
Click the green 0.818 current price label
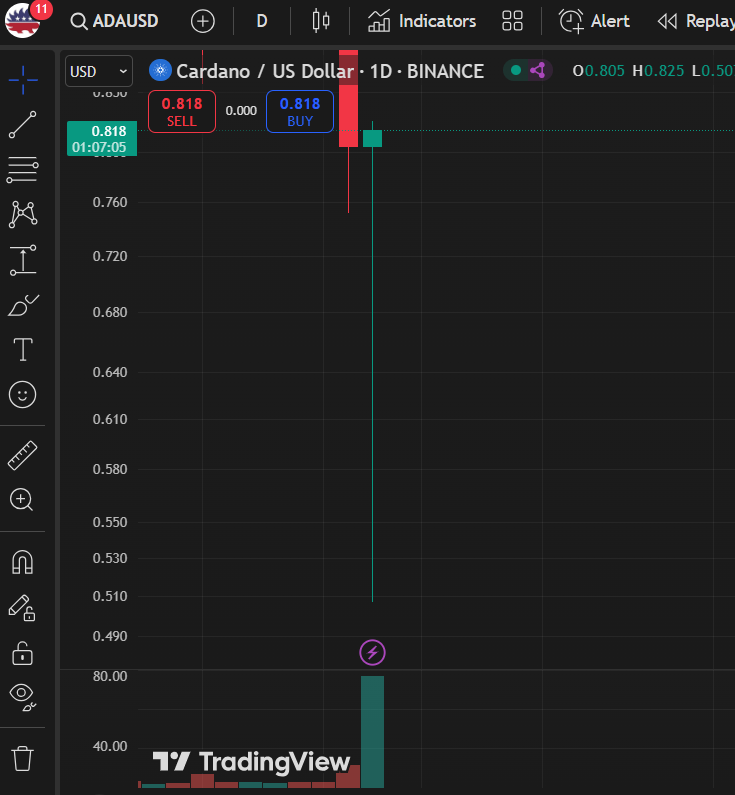coord(102,138)
